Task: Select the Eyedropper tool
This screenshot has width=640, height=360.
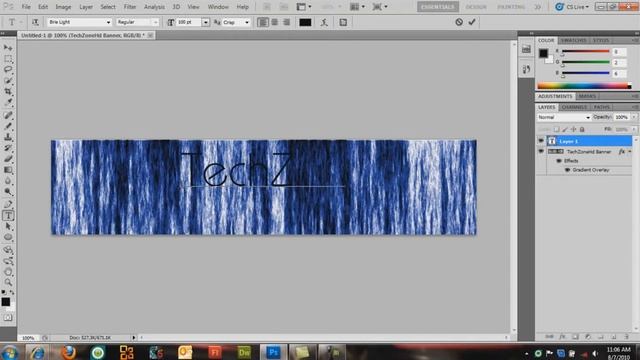Action: [8, 102]
